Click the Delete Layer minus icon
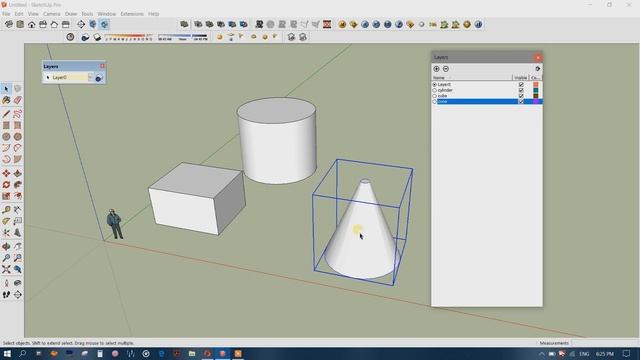Screen dimensions: 640x360 pyautogui.click(x=446, y=69)
